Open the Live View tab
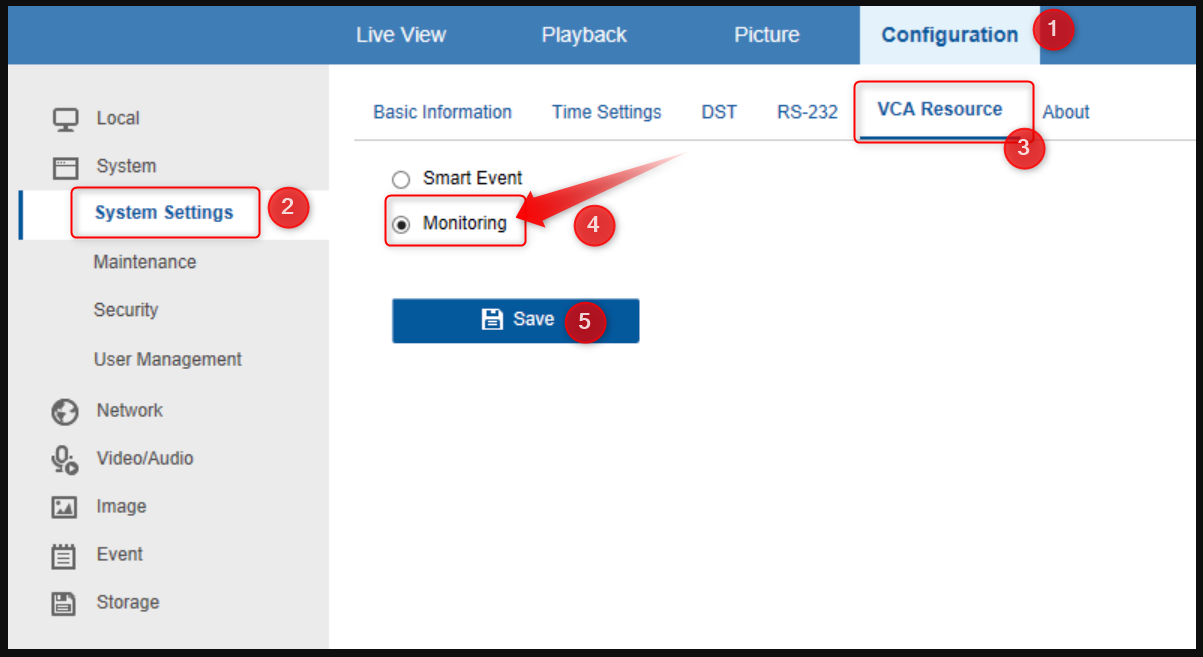Image resolution: width=1203 pixels, height=657 pixels. click(401, 35)
